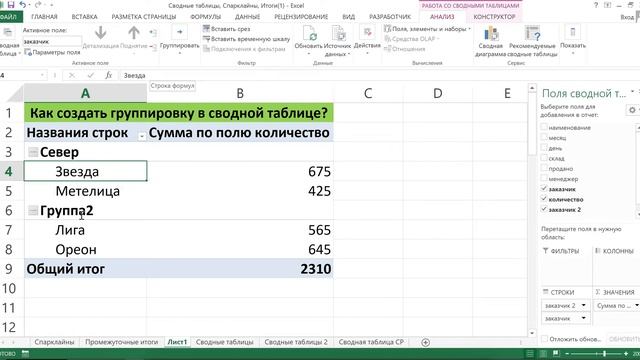
Task: Insert slicer via Вставить срез
Action: (x=227, y=29)
